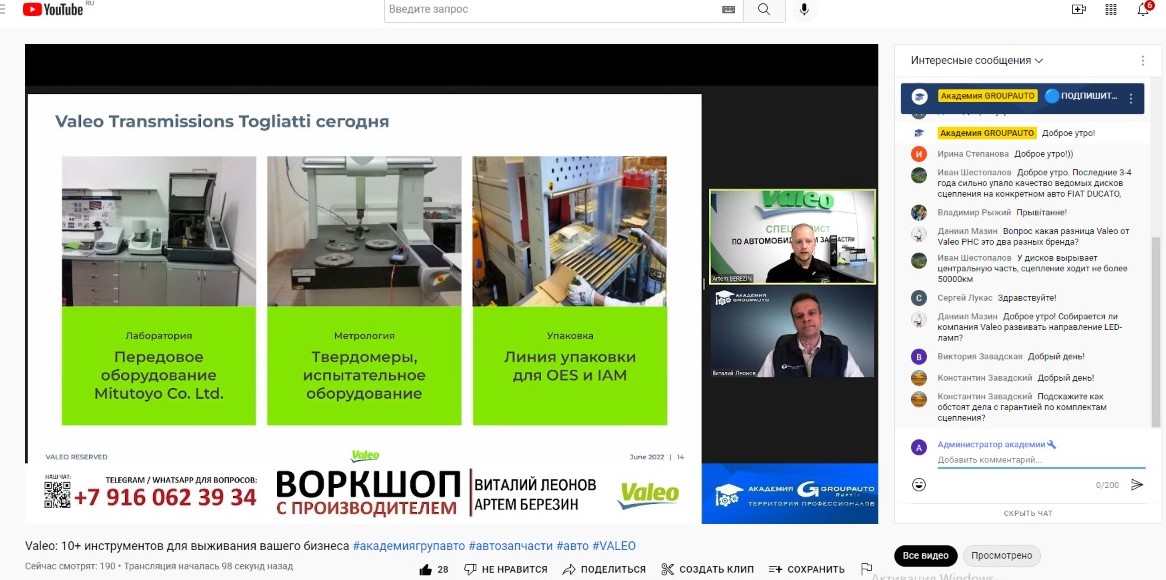Click the Виталий Леонов webcam thumbnail

[x=793, y=332]
